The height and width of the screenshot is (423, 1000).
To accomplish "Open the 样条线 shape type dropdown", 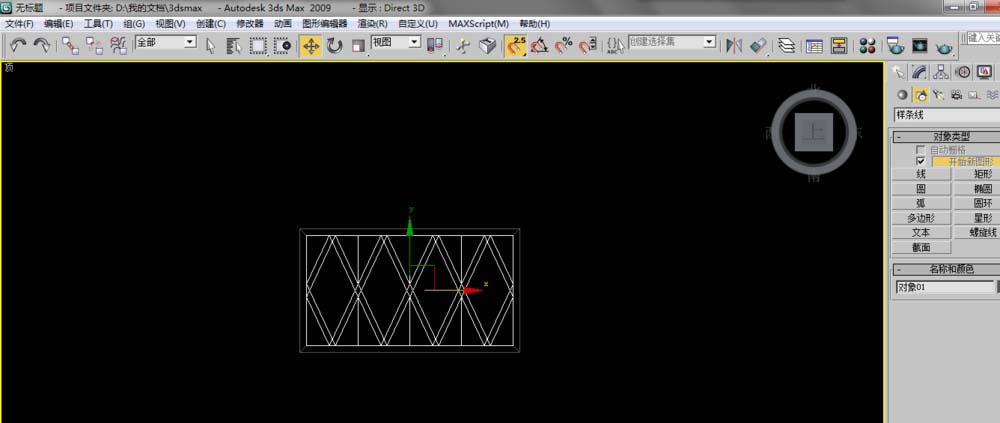I will (946, 115).
